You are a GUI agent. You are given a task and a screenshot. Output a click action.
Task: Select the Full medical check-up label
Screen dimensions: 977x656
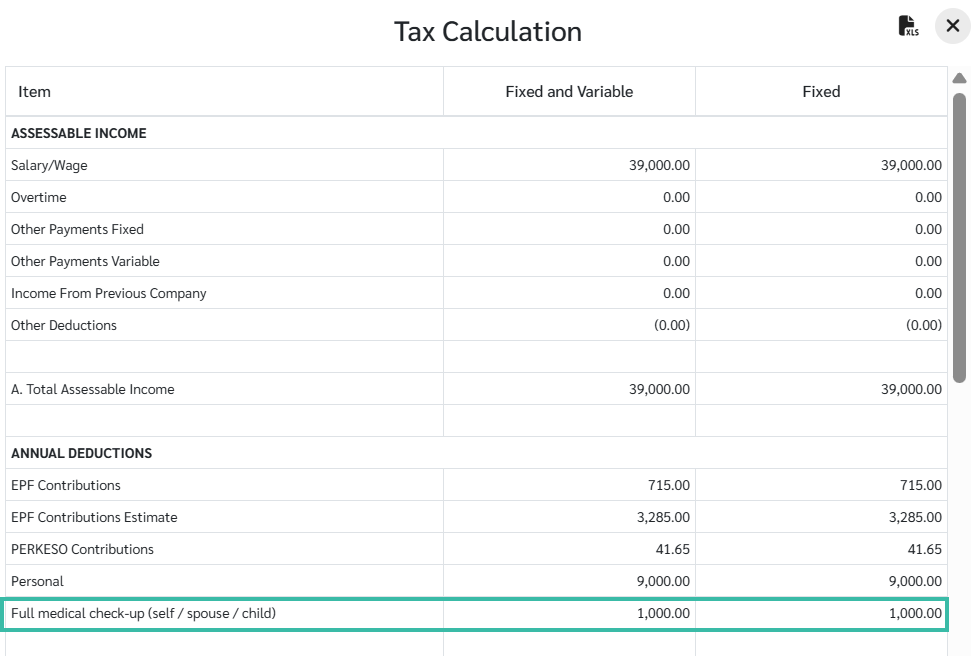click(x=143, y=613)
